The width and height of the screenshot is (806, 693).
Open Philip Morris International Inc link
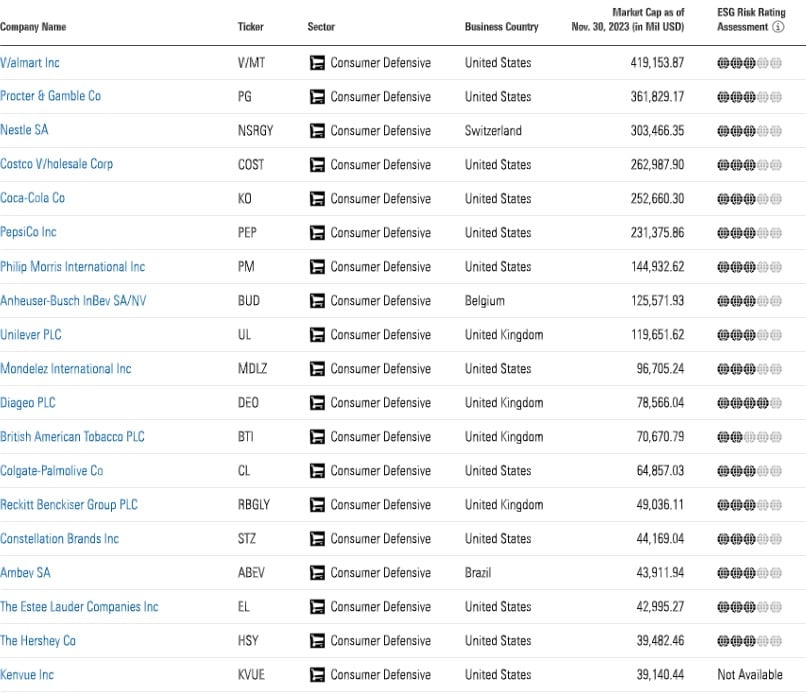coord(72,267)
